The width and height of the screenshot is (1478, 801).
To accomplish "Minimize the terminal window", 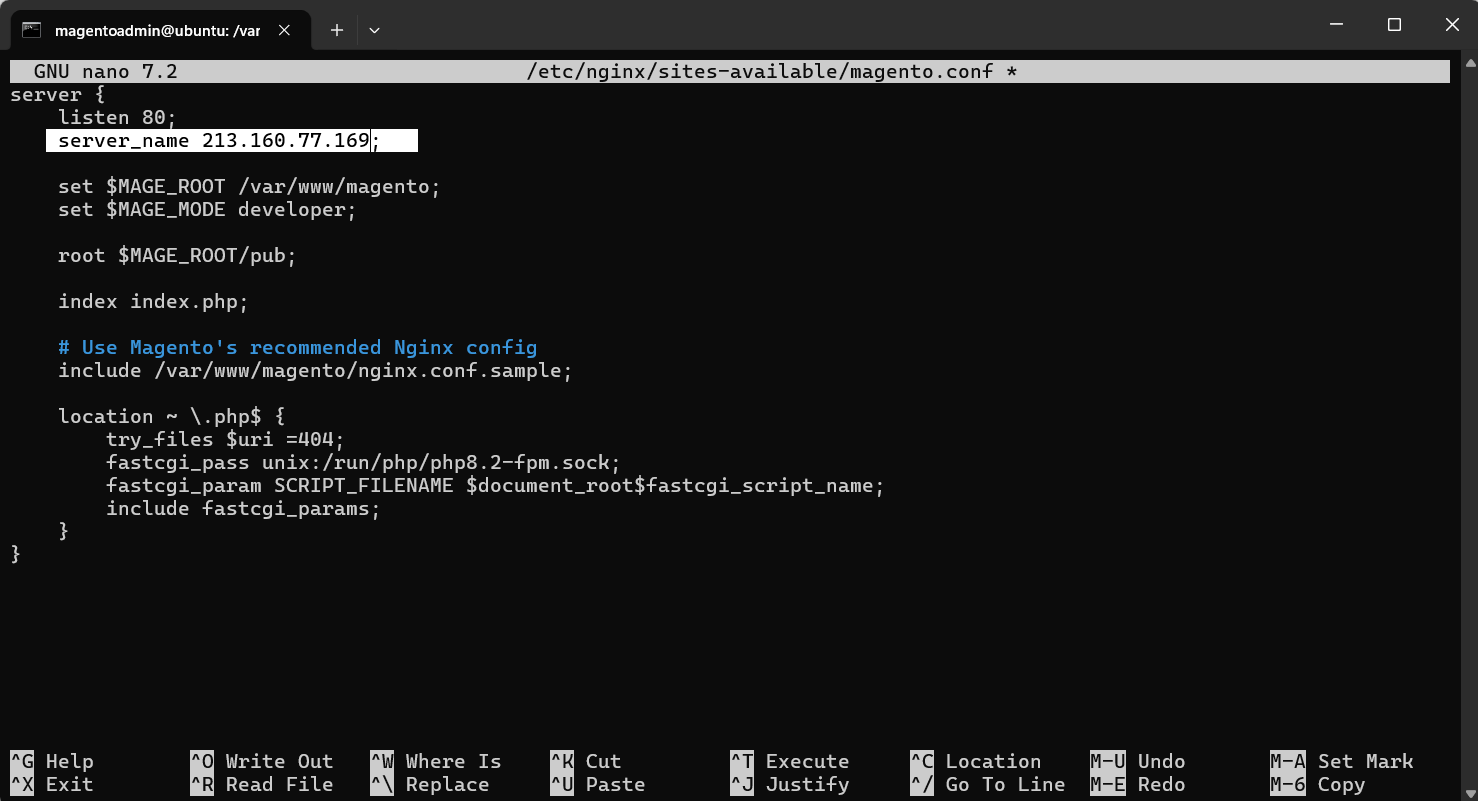I will [1335, 25].
